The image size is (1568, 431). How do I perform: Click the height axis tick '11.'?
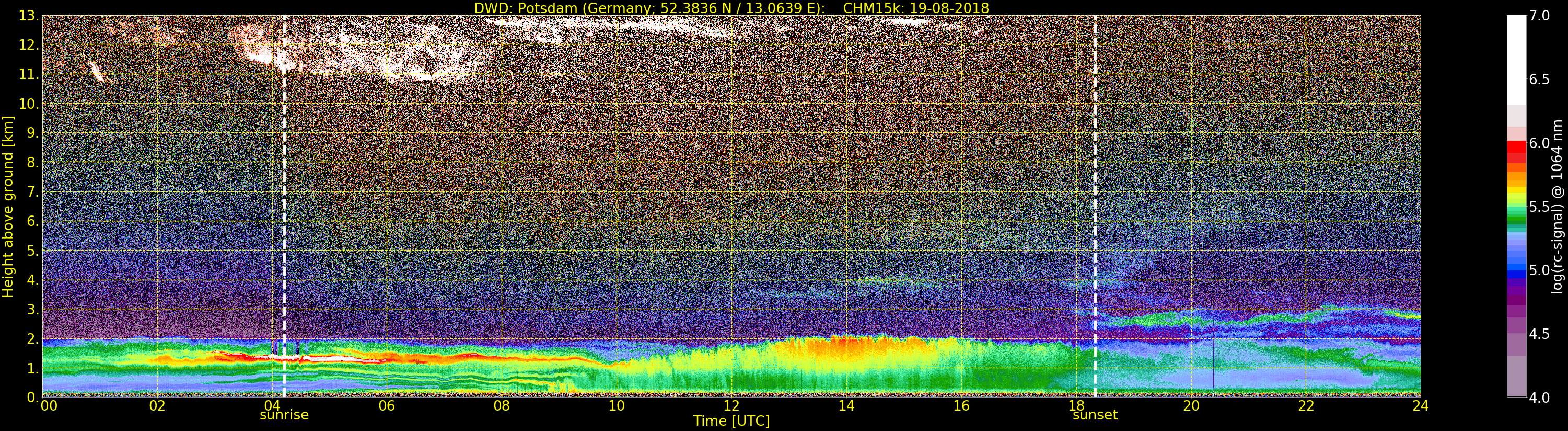[28, 74]
